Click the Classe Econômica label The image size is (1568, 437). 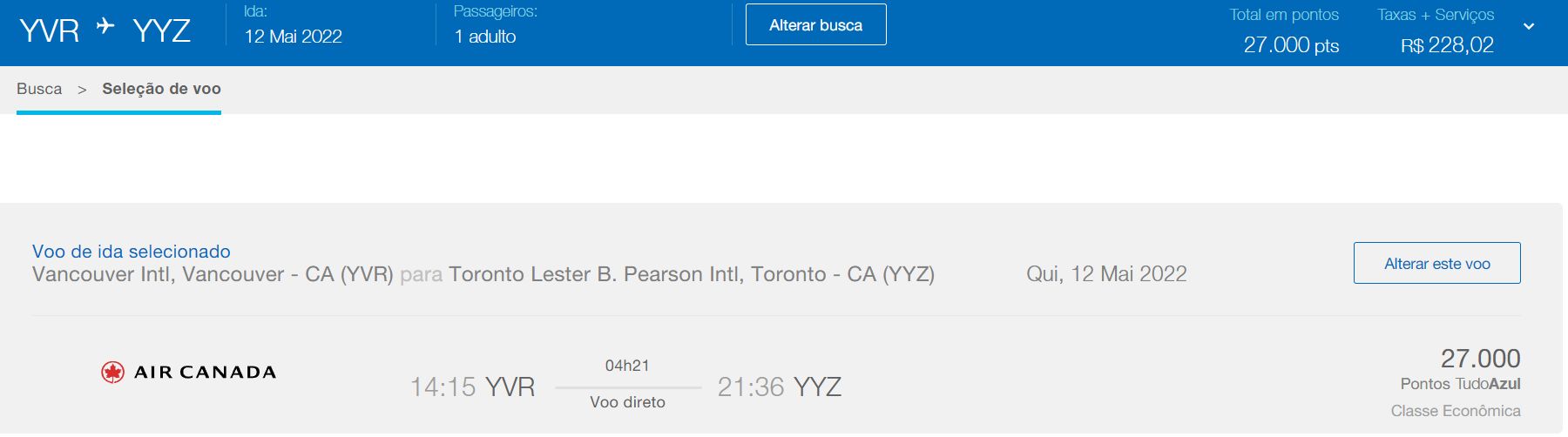1456,411
